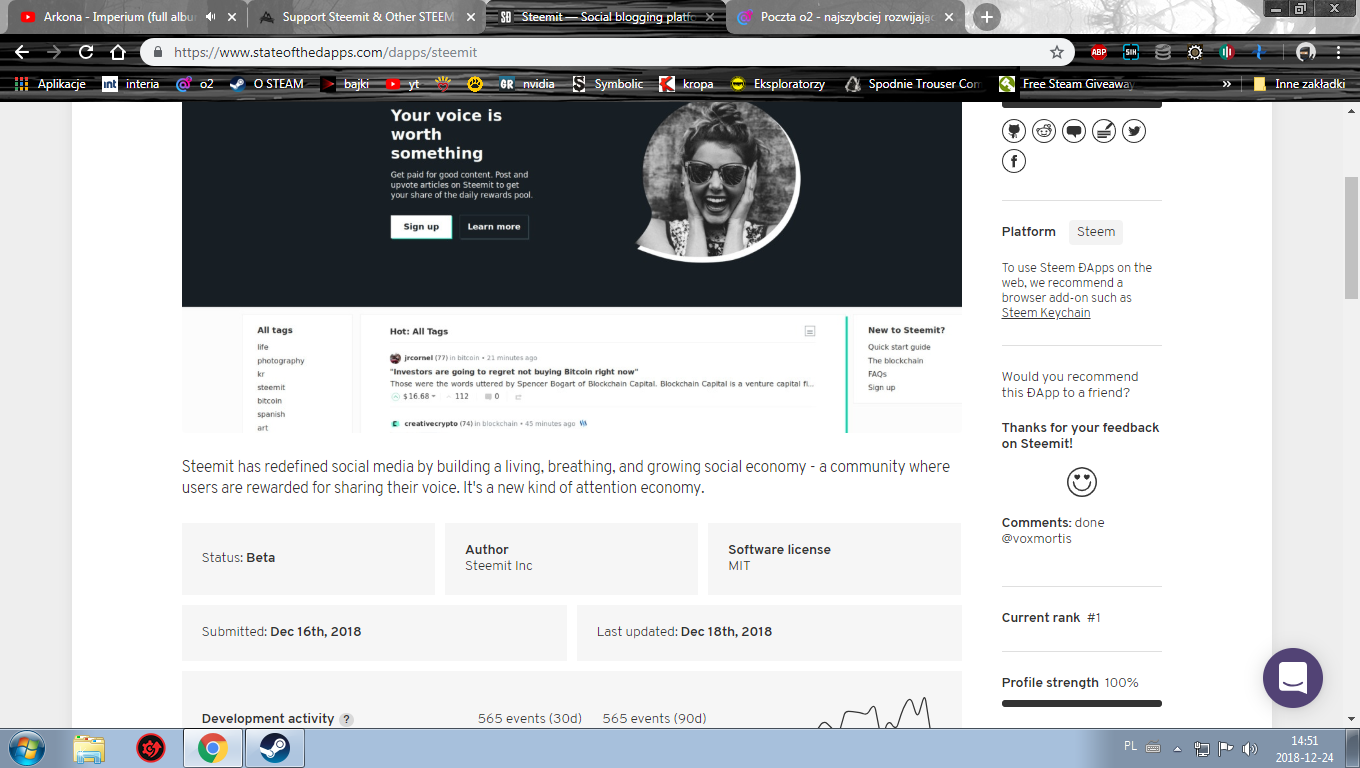The height and width of the screenshot is (768, 1360).
Task: Open the volume speaker tray icon
Action: coord(1249,748)
